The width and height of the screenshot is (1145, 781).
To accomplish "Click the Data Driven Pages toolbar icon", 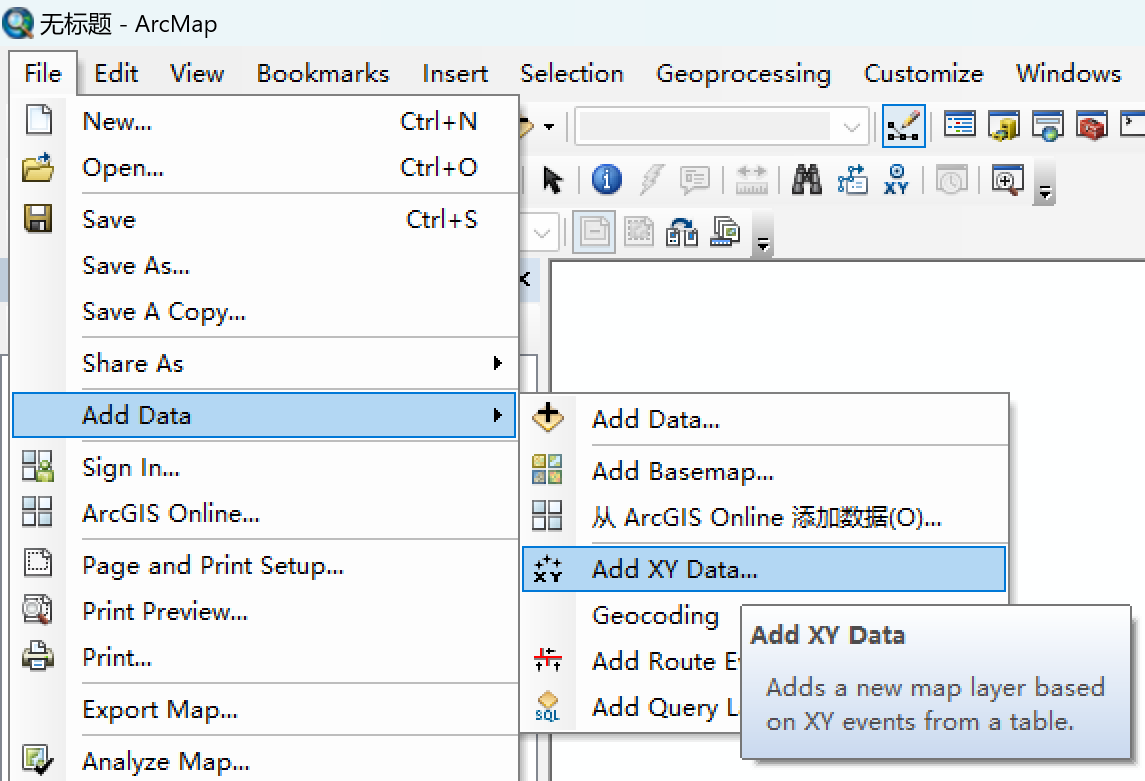I will [x=725, y=232].
